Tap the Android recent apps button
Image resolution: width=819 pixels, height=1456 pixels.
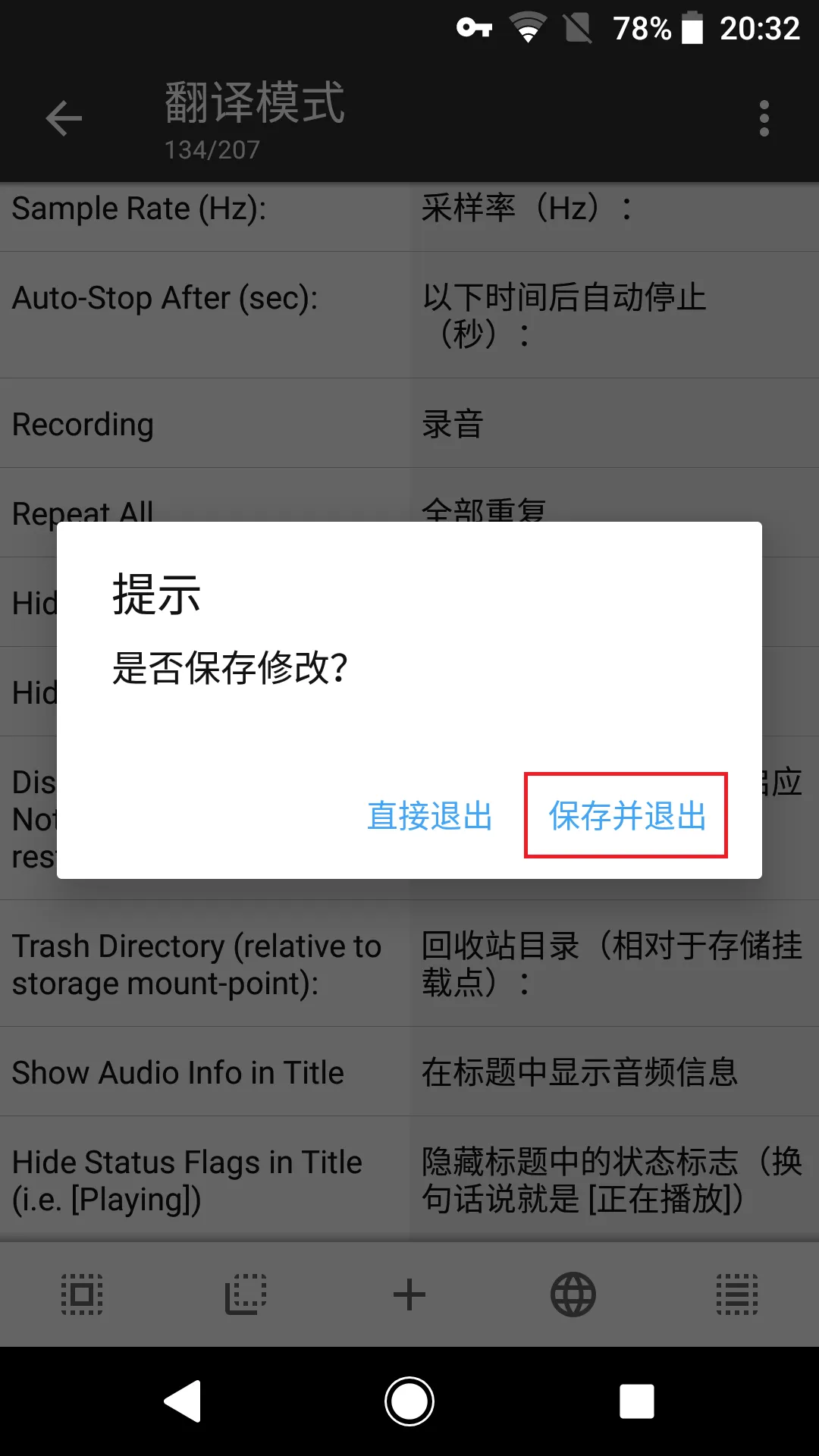pyautogui.click(x=637, y=1401)
